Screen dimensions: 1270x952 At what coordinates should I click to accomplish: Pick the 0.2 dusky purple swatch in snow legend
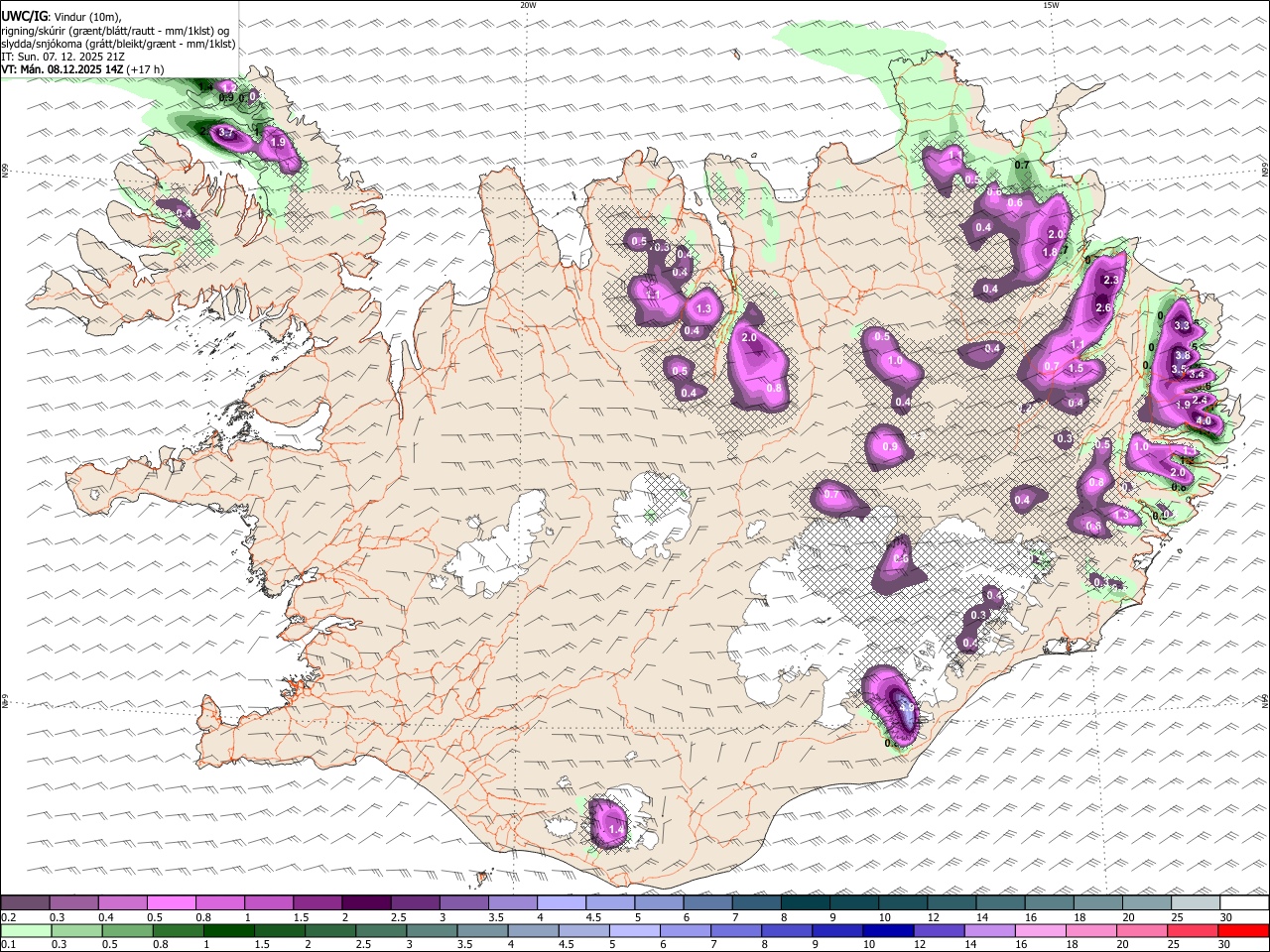click(26, 903)
